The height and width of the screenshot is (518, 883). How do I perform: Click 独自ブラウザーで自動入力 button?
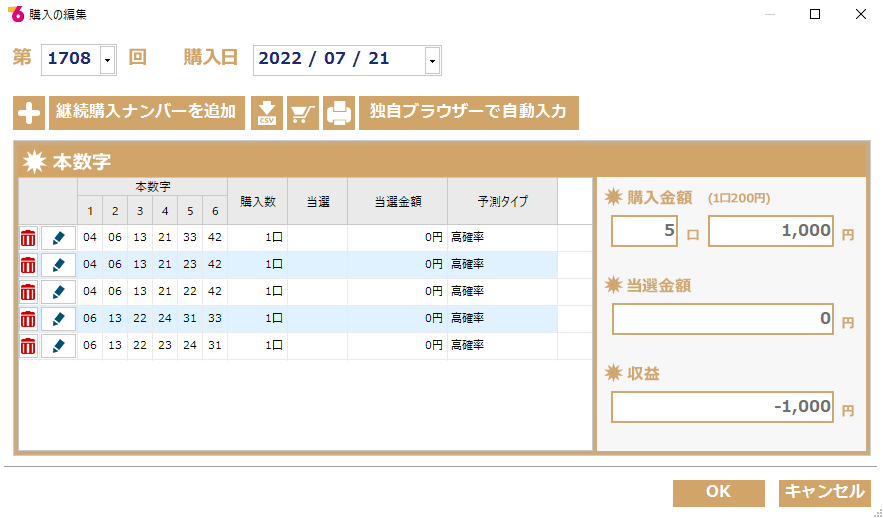tap(469, 113)
